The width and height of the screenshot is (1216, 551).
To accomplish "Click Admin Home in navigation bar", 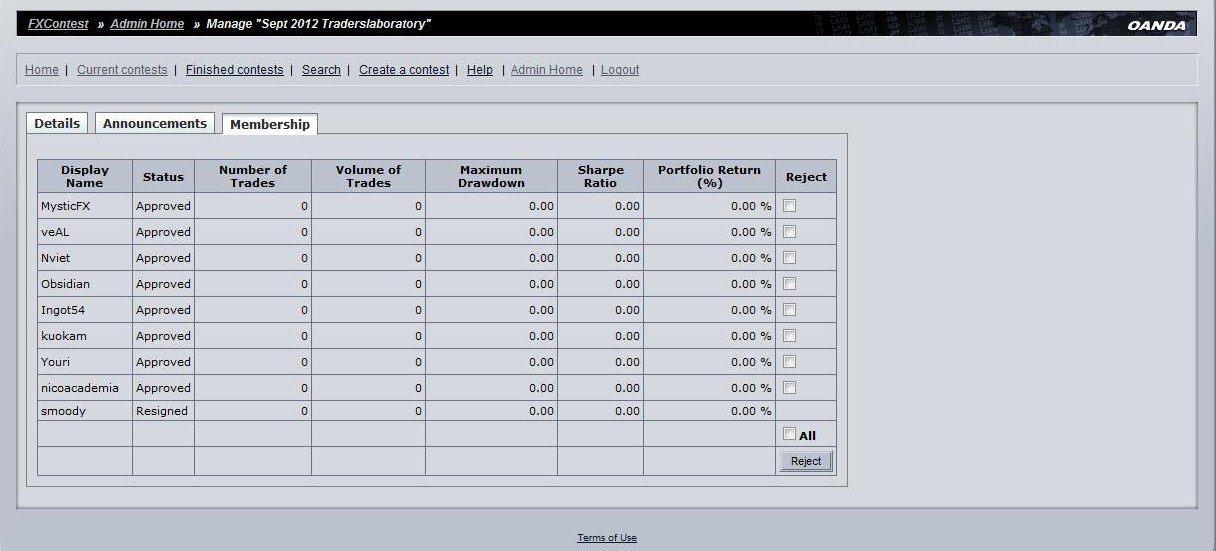I will 547,70.
